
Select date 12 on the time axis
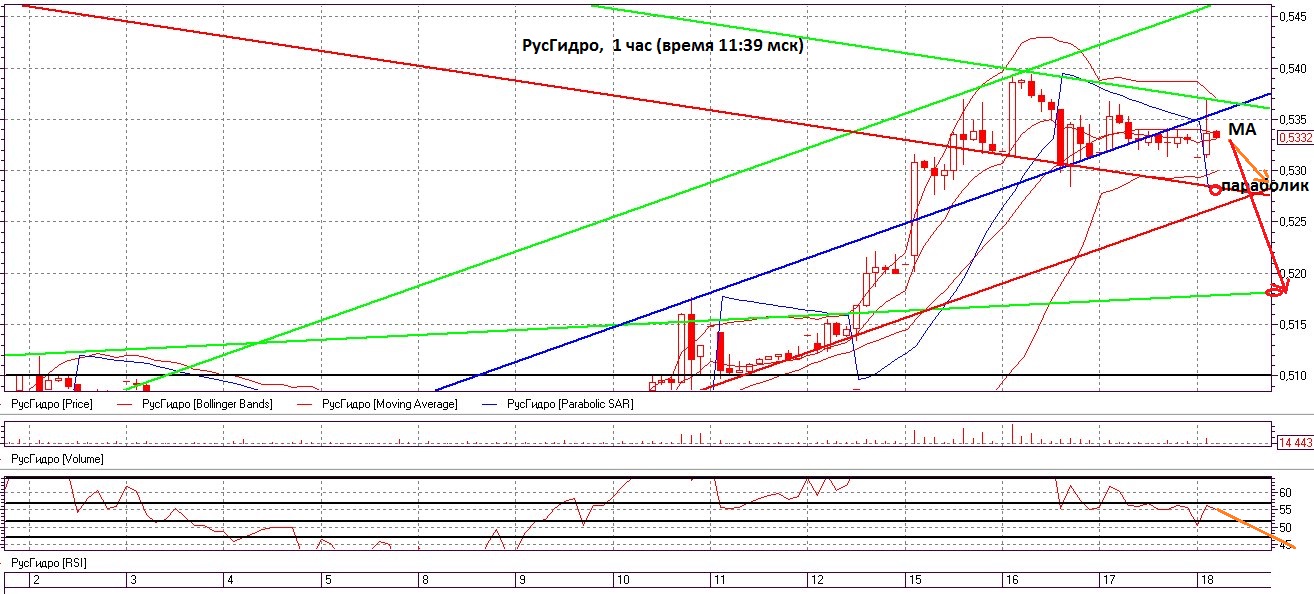click(x=816, y=579)
